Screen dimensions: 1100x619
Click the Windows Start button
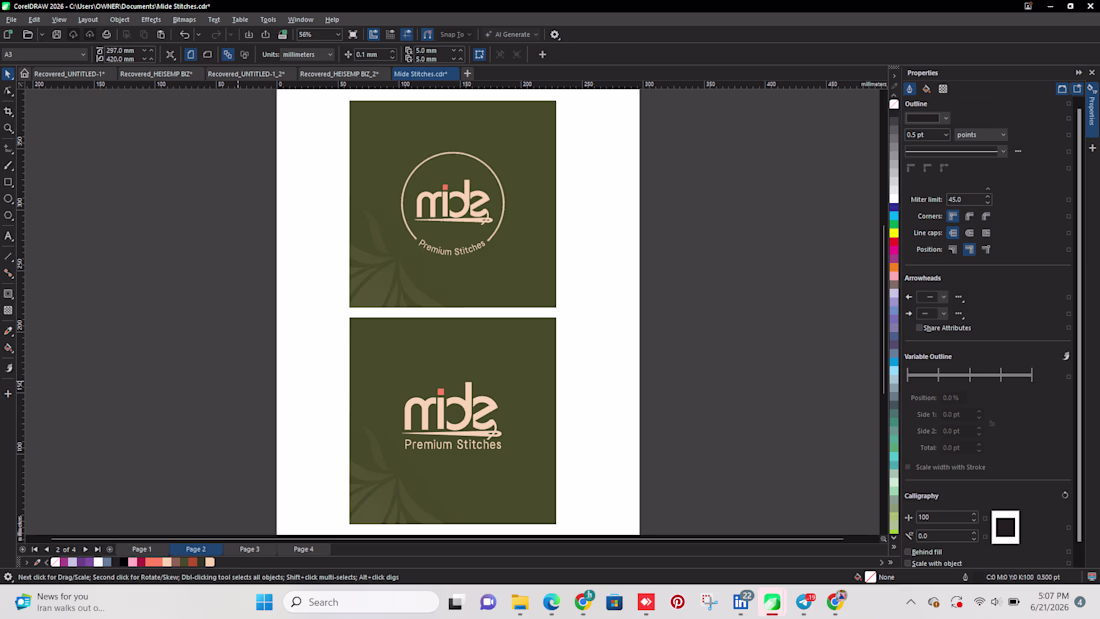click(264, 602)
